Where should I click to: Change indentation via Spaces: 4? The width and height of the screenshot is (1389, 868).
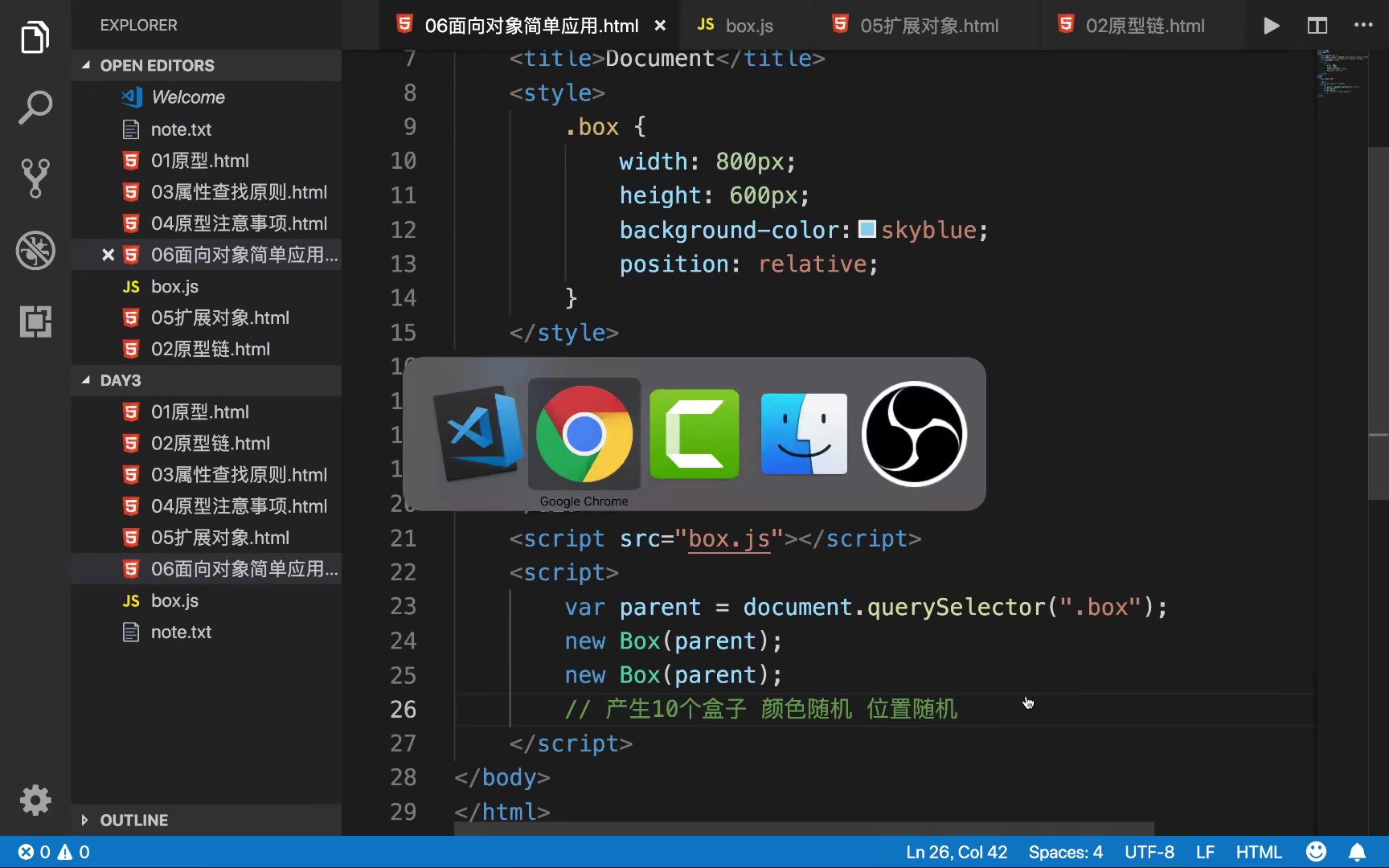pyautogui.click(x=1065, y=852)
